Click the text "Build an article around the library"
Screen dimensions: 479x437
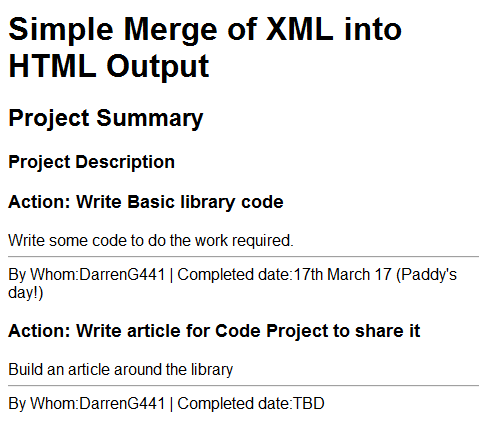pos(121,370)
